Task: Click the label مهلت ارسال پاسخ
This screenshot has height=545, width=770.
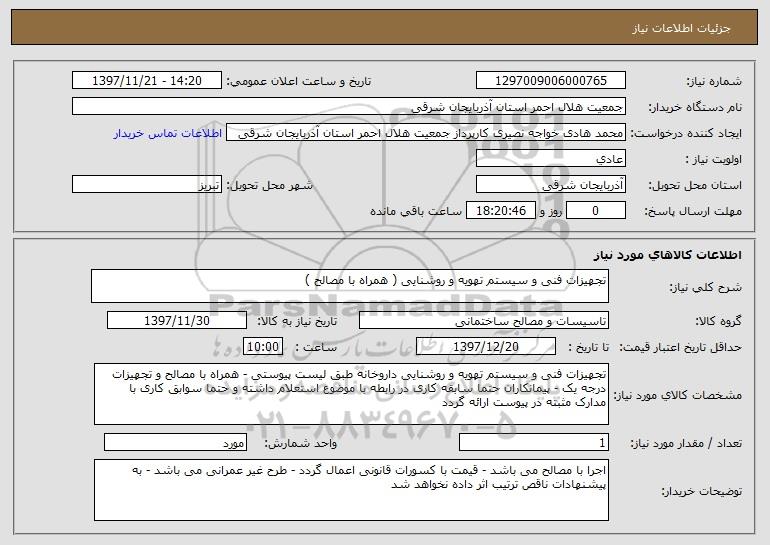Action: coord(693,211)
